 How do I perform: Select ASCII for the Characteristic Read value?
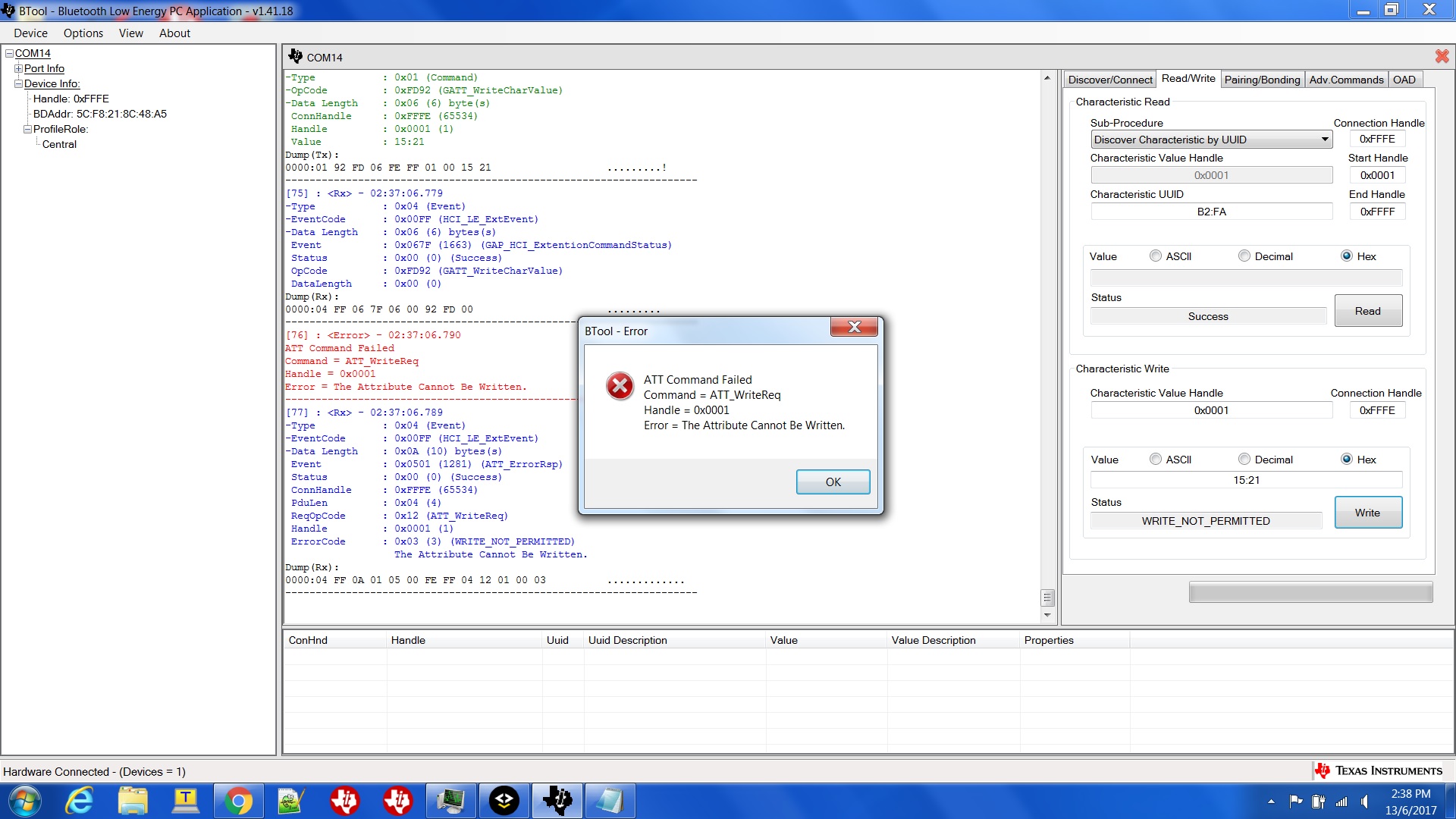pyautogui.click(x=1156, y=256)
